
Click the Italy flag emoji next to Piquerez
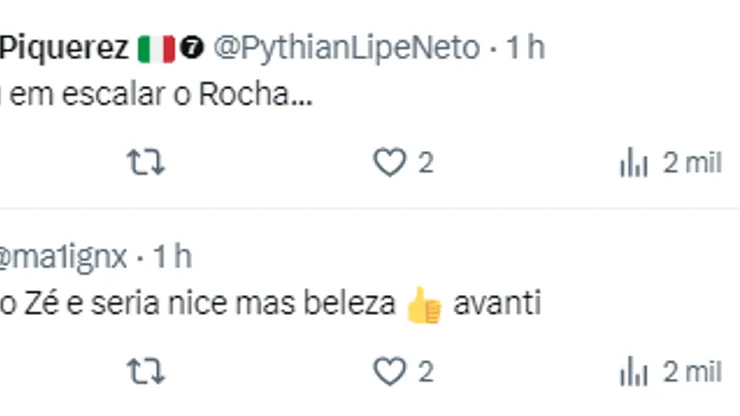(156, 47)
